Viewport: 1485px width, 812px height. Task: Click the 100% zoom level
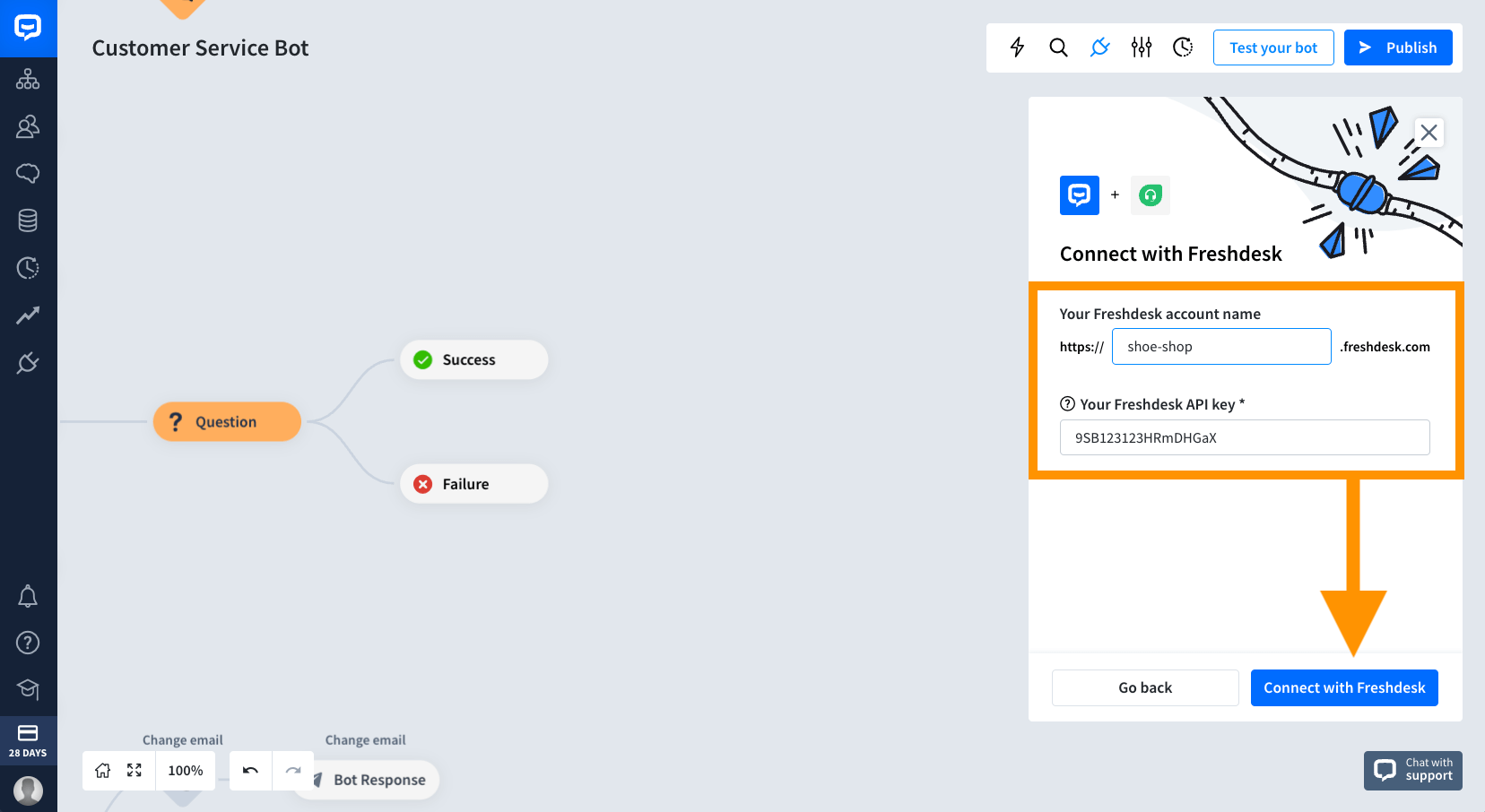tap(186, 771)
